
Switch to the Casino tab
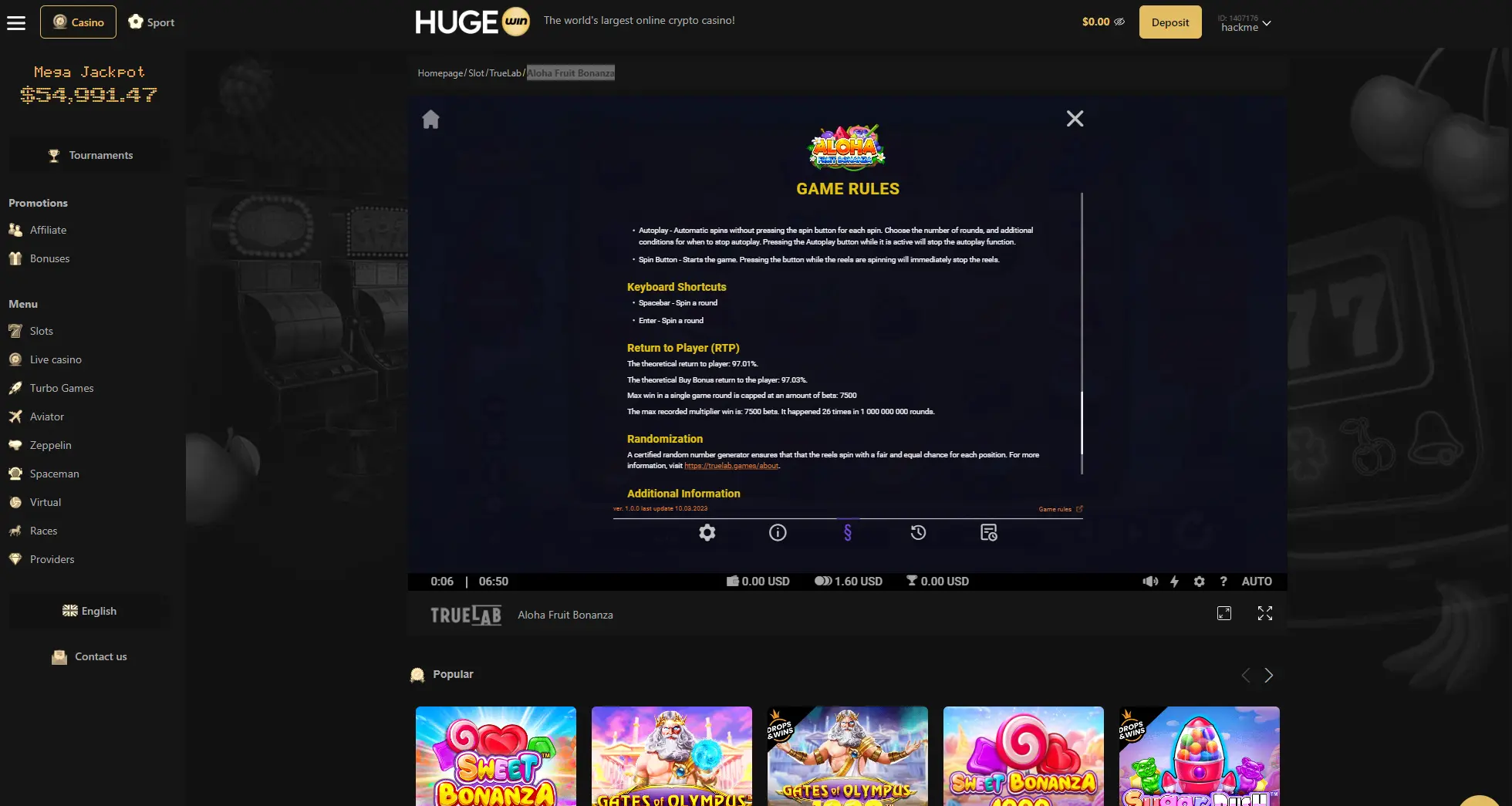78,22
